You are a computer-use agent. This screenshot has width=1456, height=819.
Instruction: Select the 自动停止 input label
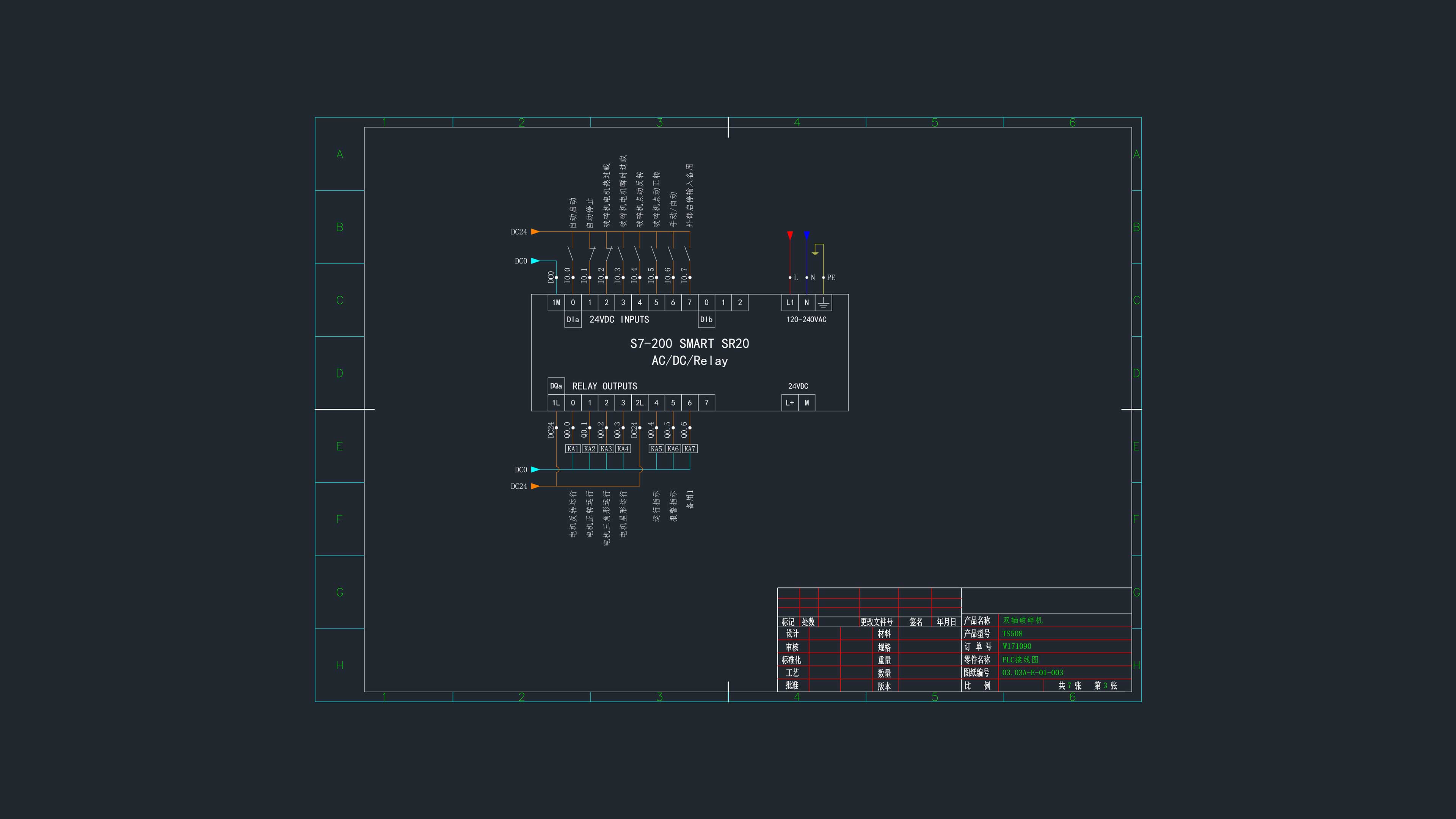coord(590,213)
